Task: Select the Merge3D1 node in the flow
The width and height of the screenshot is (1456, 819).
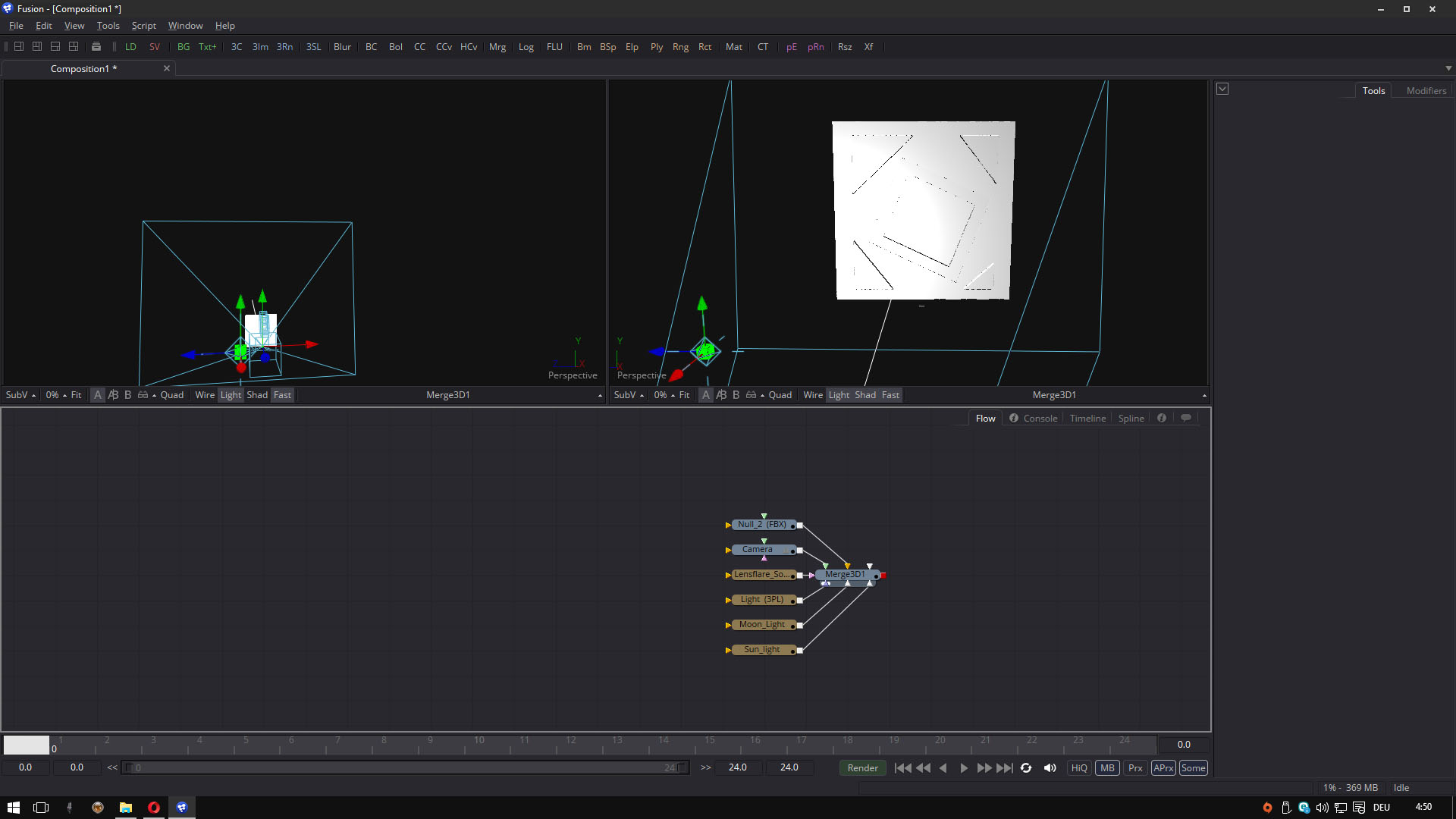Action: [x=847, y=575]
